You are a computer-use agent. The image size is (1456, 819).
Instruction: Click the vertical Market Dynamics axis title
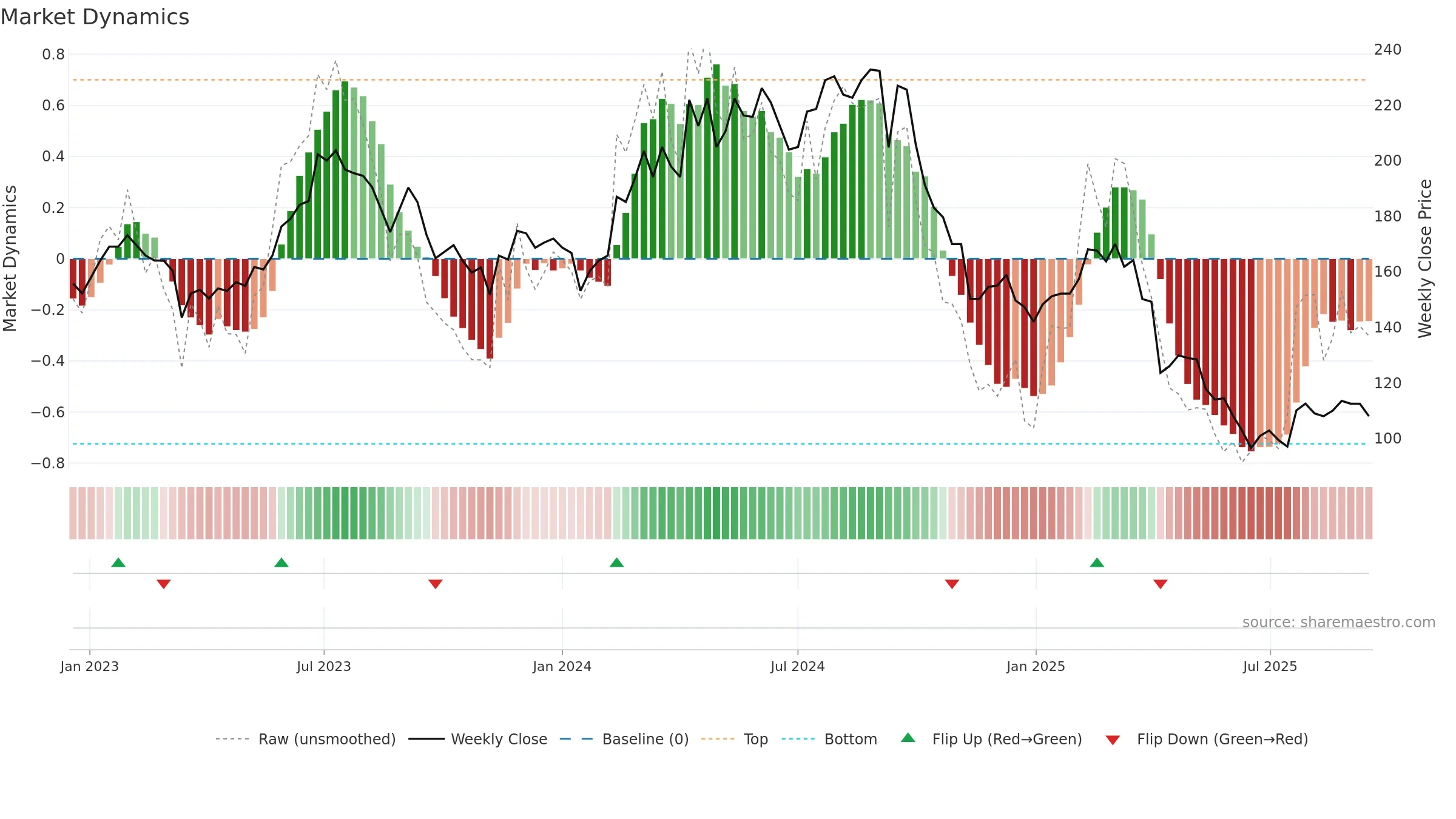coord(10,258)
